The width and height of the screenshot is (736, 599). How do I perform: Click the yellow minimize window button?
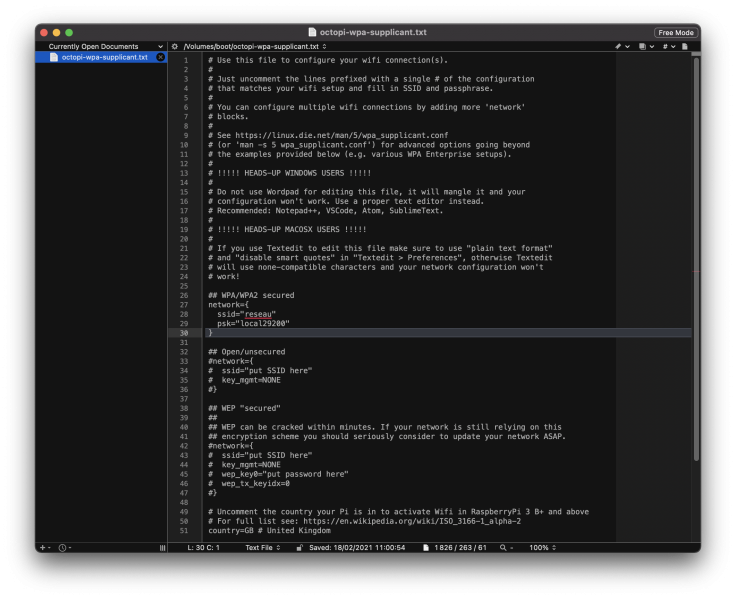56,32
